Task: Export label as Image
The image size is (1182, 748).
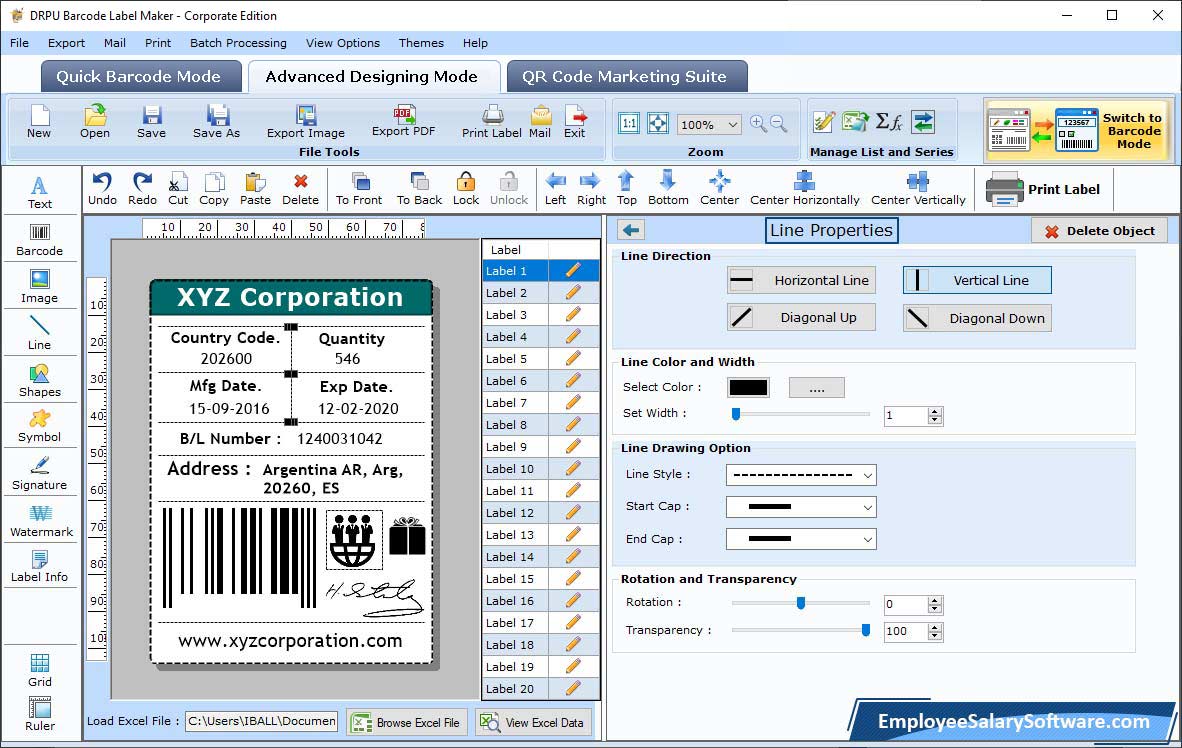Action: pyautogui.click(x=305, y=122)
